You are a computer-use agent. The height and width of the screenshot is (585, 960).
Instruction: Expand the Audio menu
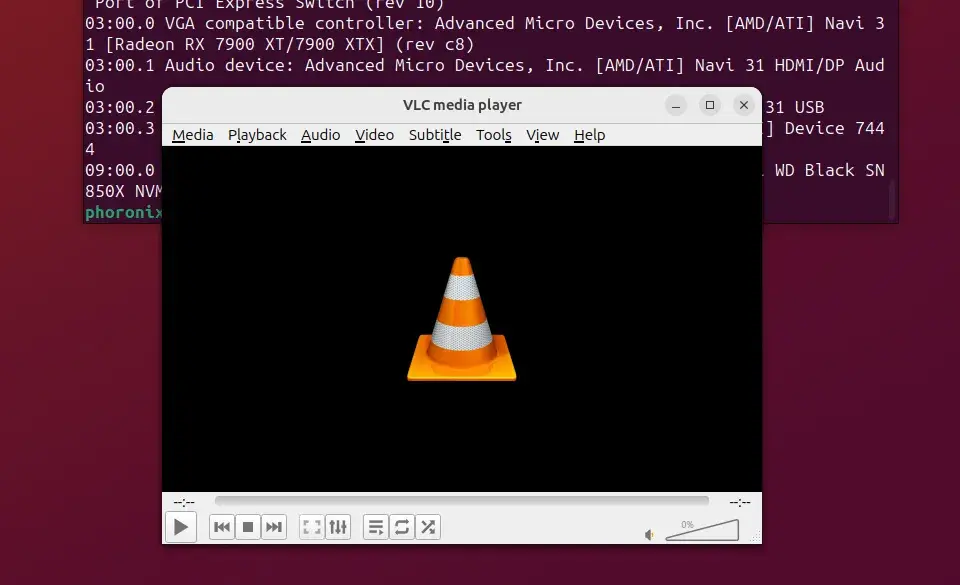coord(320,135)
